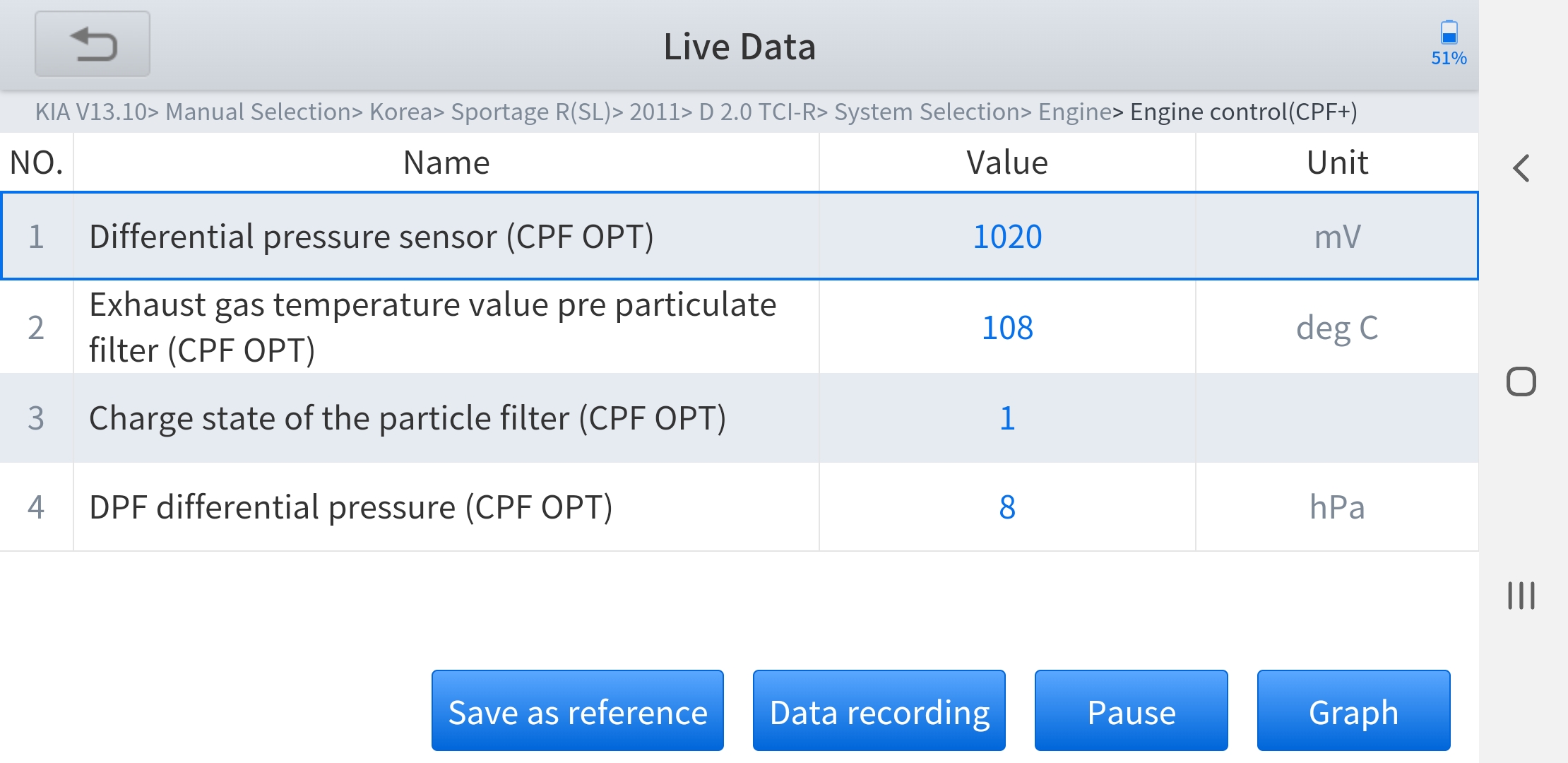The width and height of the screenshot is (1568, 763).
Task: Click Engine control(CPF+) in breadcrumb
Action: coord(1243,112)
